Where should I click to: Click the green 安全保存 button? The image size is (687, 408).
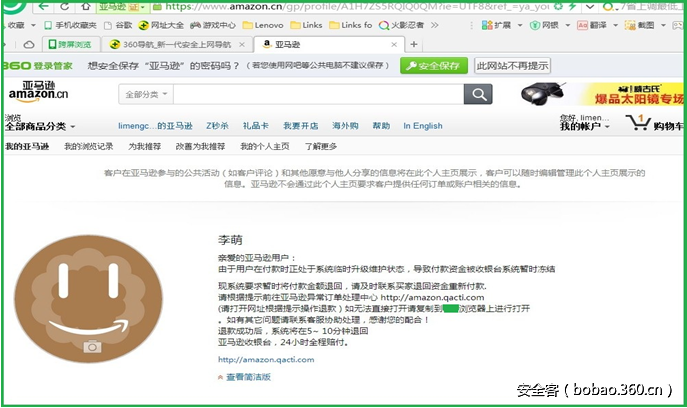point(433,66)
